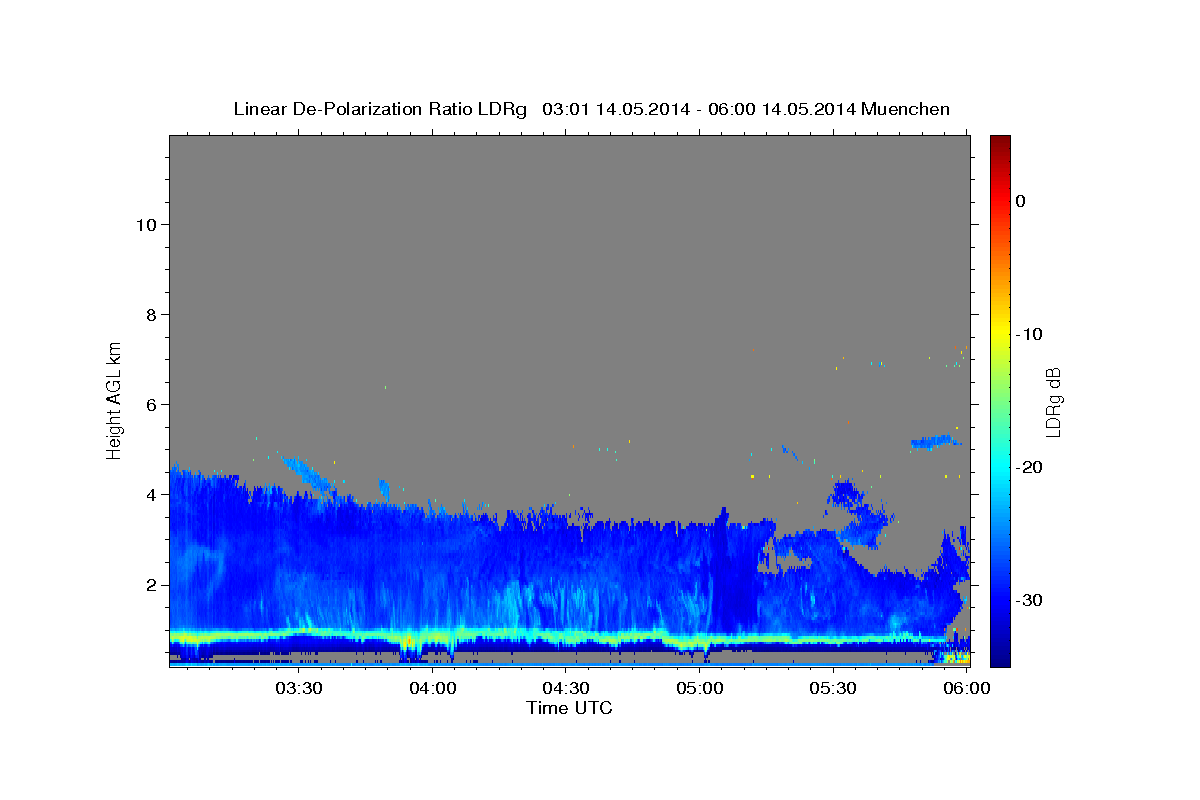Click the 05:00 time tick label

tap(700, 689)
